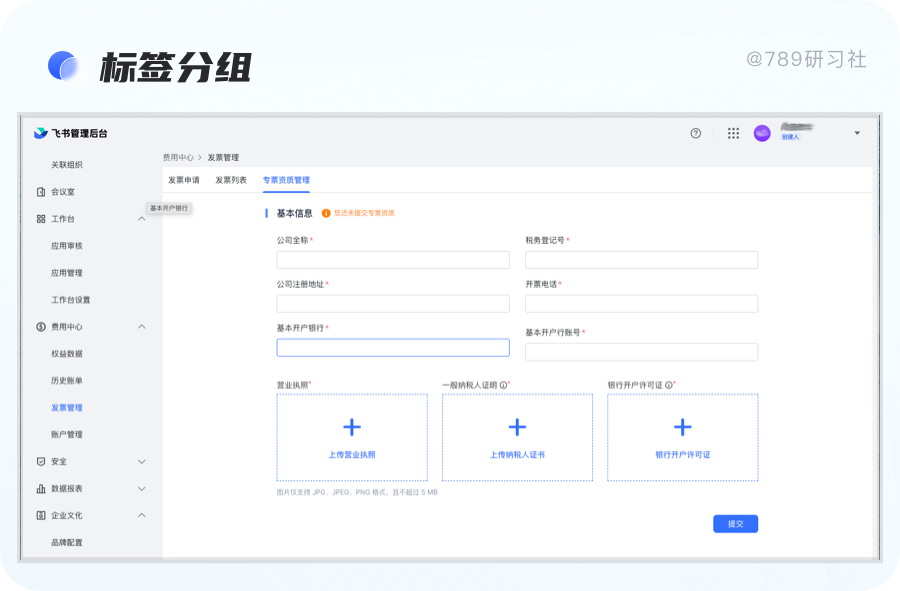Click the 会议室 meeting room icon

[41, 192]
